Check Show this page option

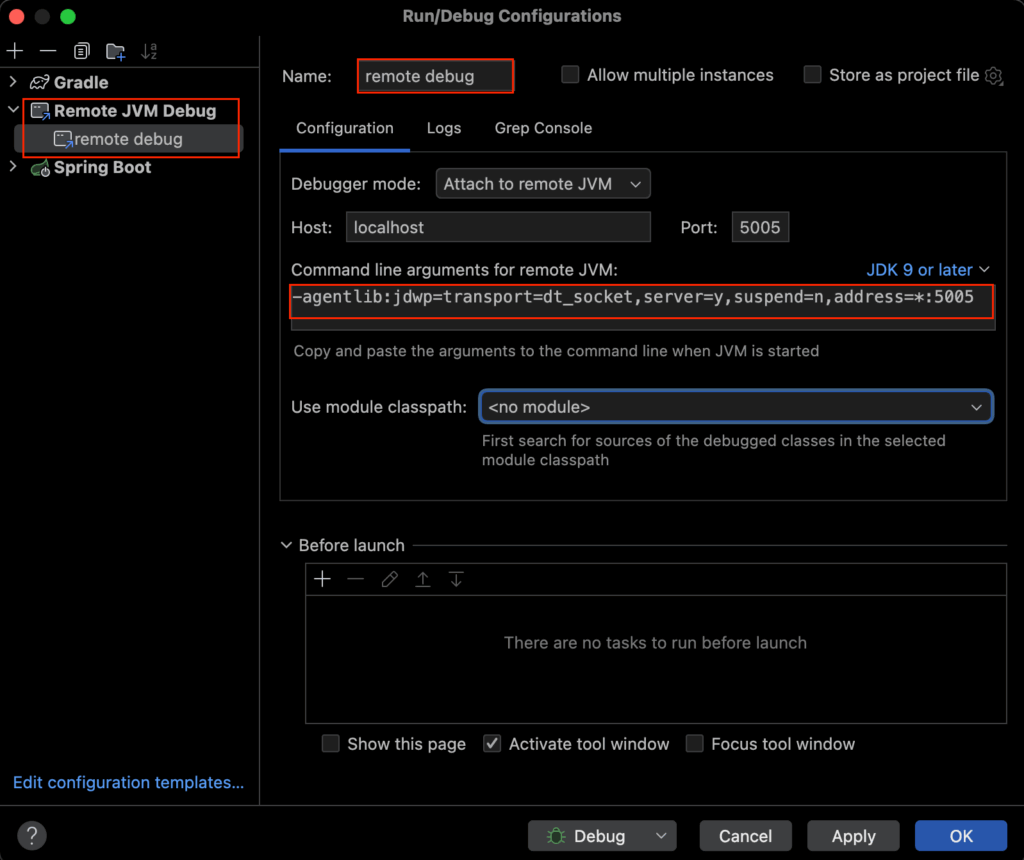point(330,744)
